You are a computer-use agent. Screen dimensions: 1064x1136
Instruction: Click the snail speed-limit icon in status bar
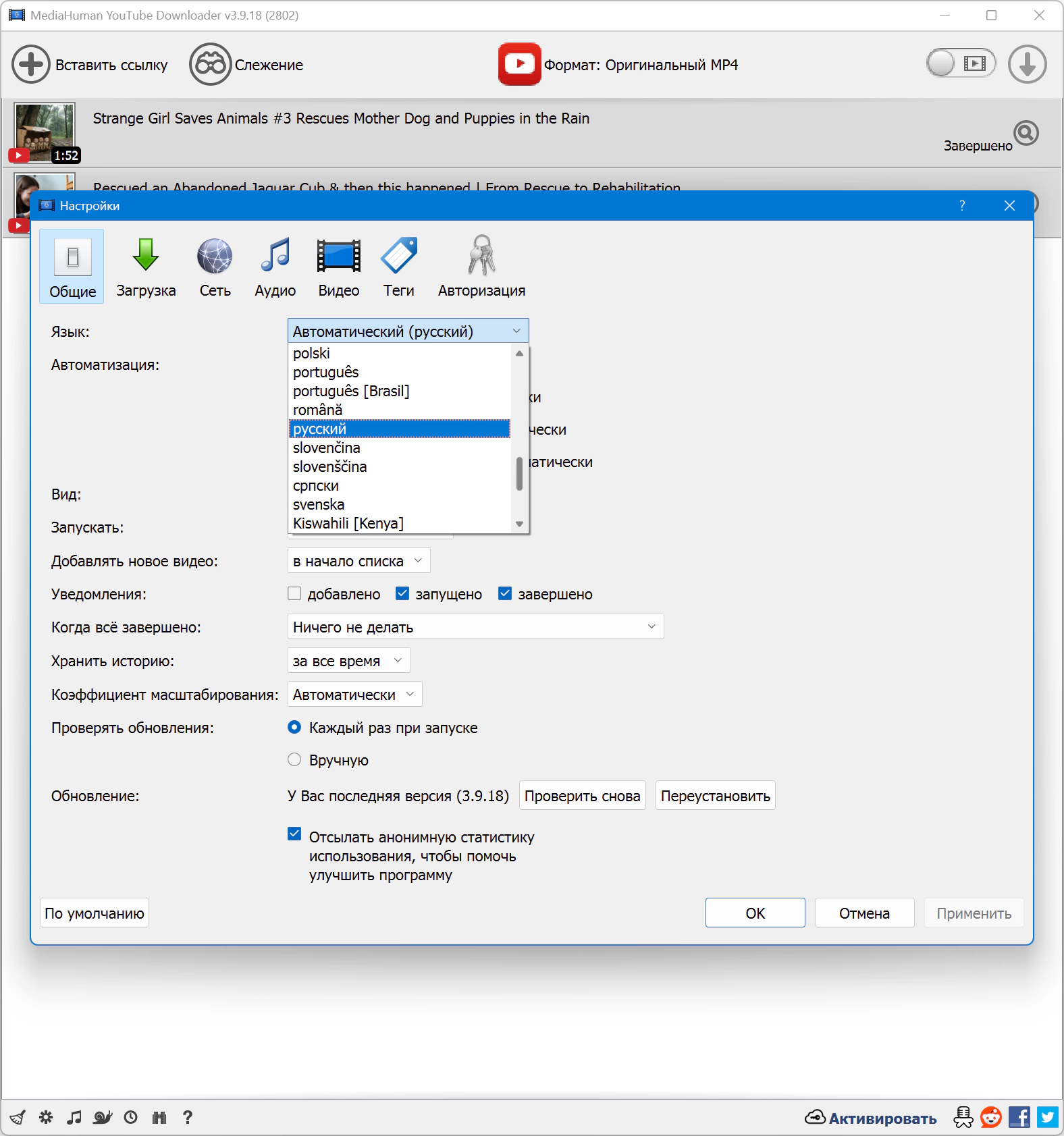tap(103, 1117)
